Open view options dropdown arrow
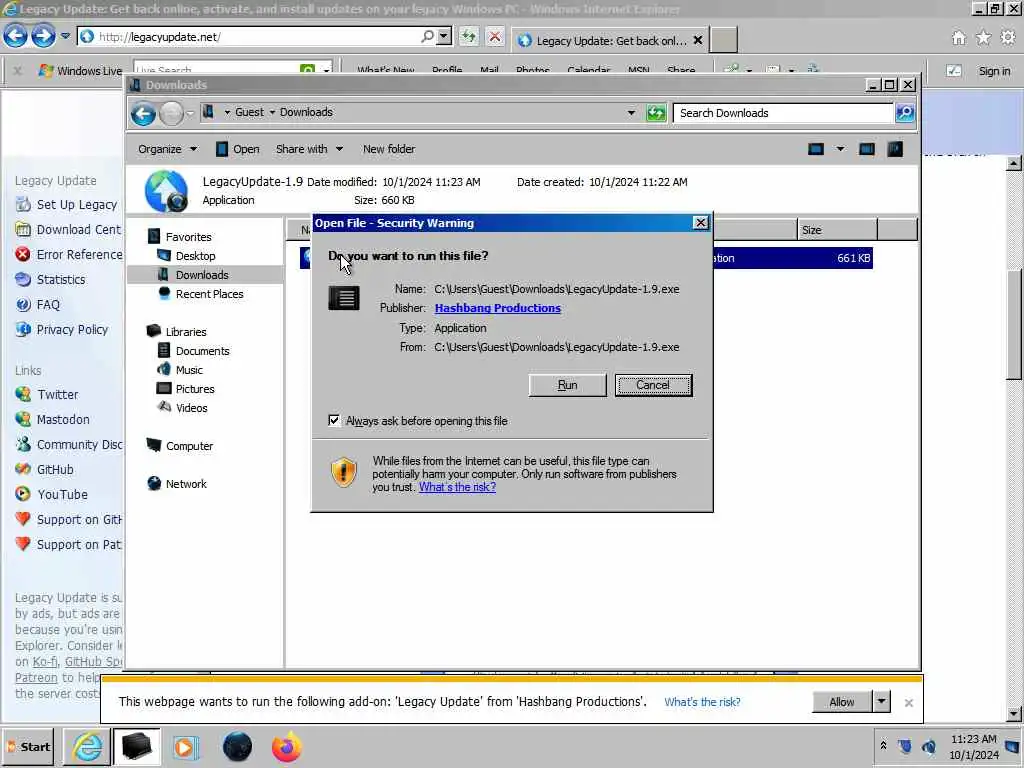This screenshot has height=768, width=1024. pos(840,150)
